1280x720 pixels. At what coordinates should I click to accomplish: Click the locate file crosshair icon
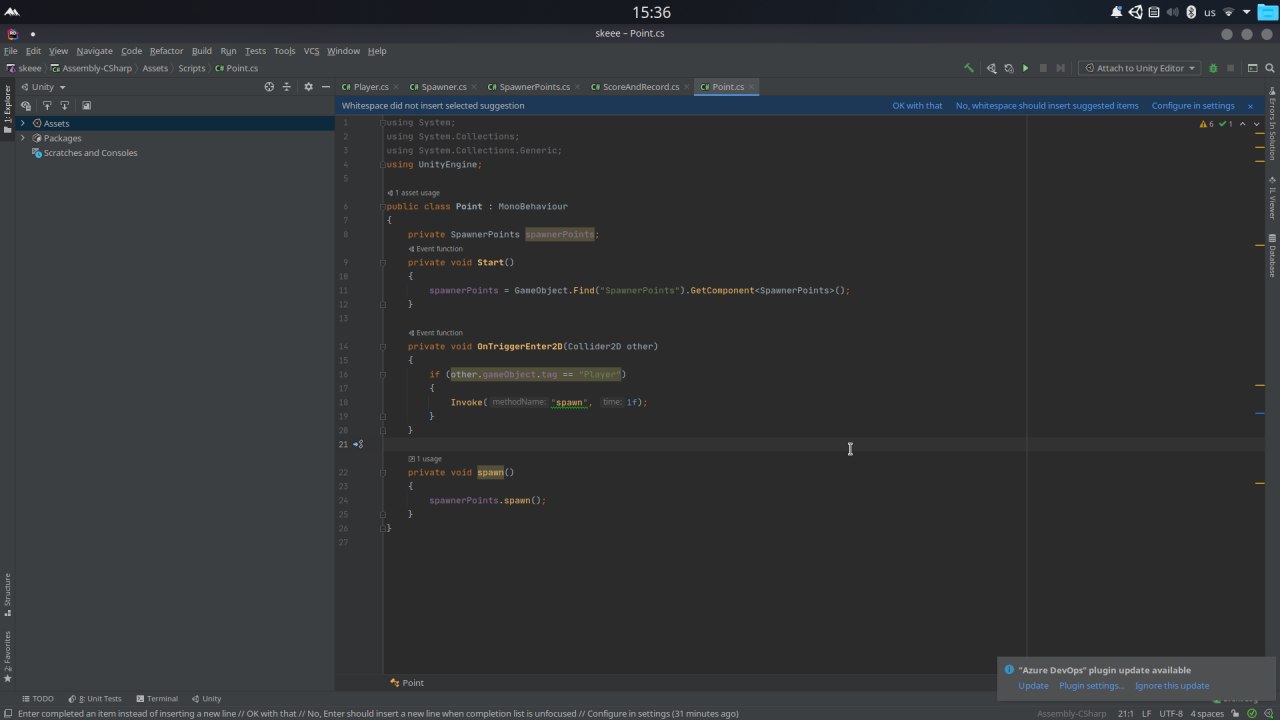coord(269,87)
